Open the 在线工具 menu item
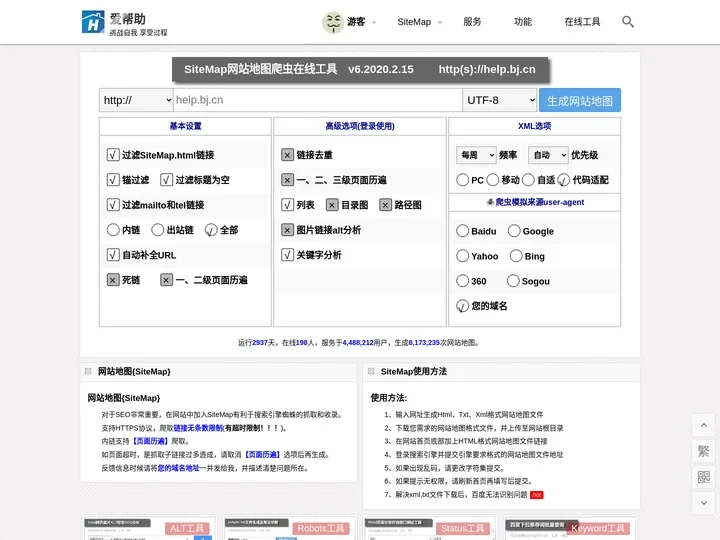720x540 pixels. (582, 22)
